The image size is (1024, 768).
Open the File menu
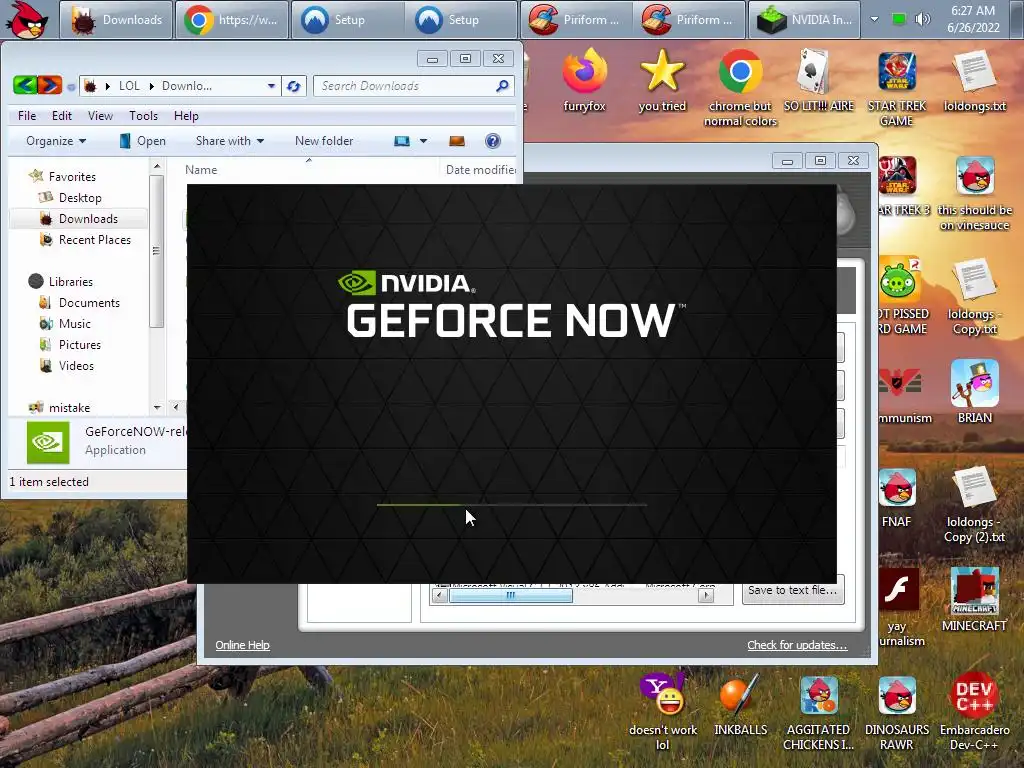coord(27,116)
